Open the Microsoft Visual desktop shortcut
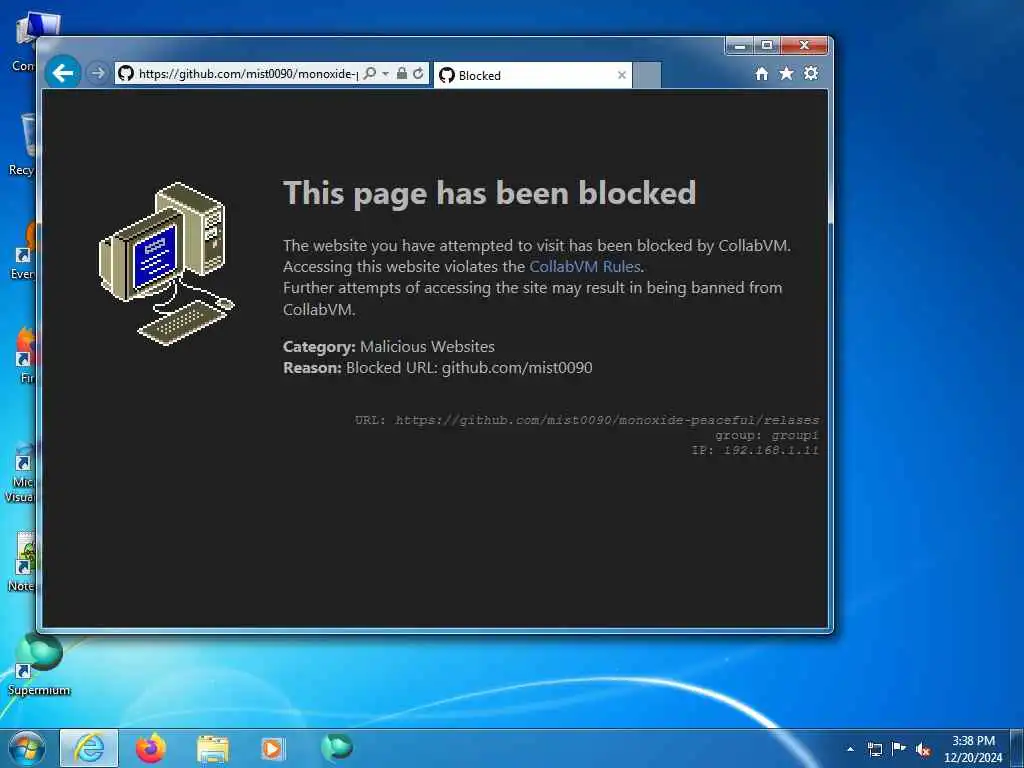The height and width of the screenshot is (768, 1024). pyautogui.click(x=21, y=473)
